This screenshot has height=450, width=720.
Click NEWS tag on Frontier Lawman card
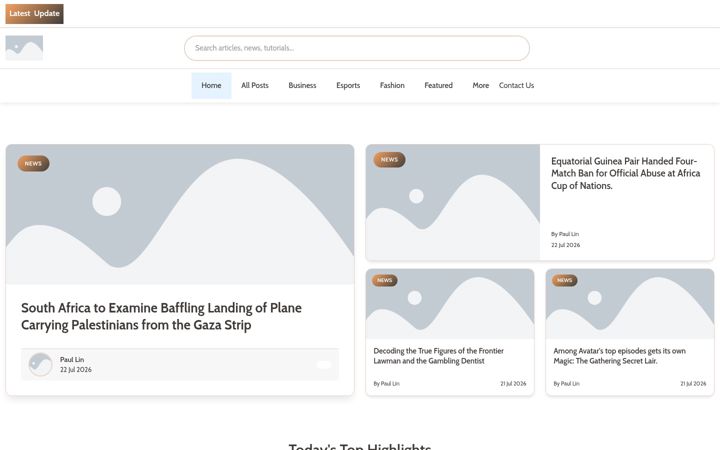[385, 280]
